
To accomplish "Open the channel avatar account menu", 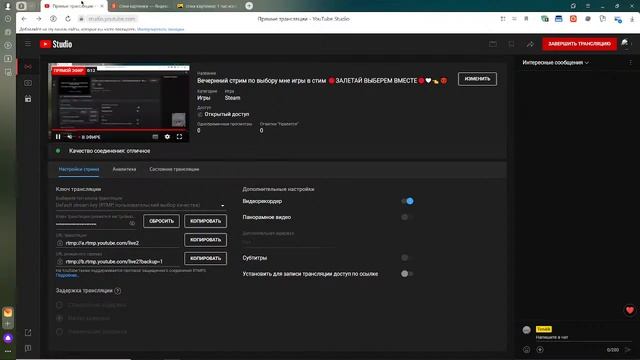I will pos(625,44).
